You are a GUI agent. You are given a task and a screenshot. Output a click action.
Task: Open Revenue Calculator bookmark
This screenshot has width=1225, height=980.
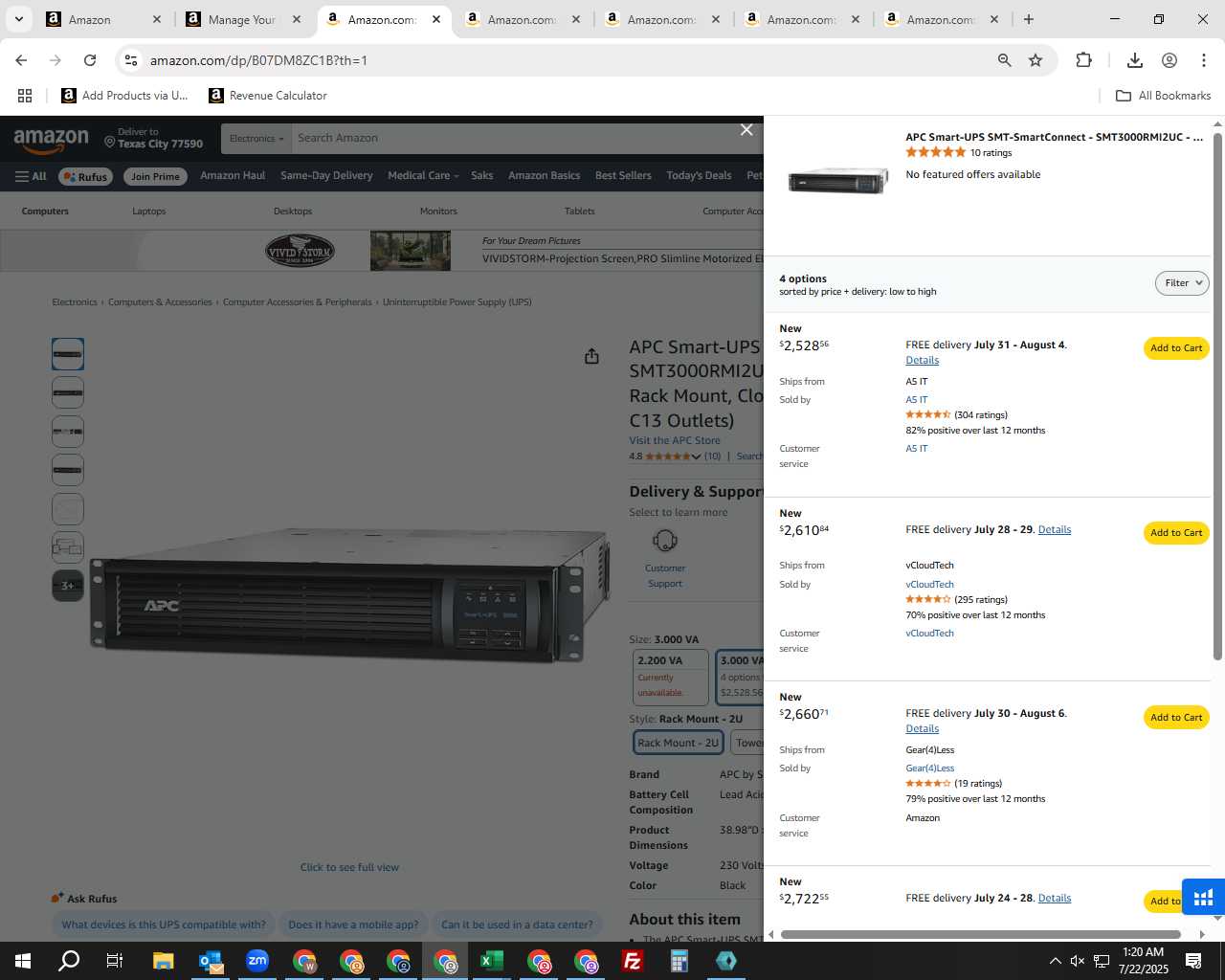pos(268,96)
